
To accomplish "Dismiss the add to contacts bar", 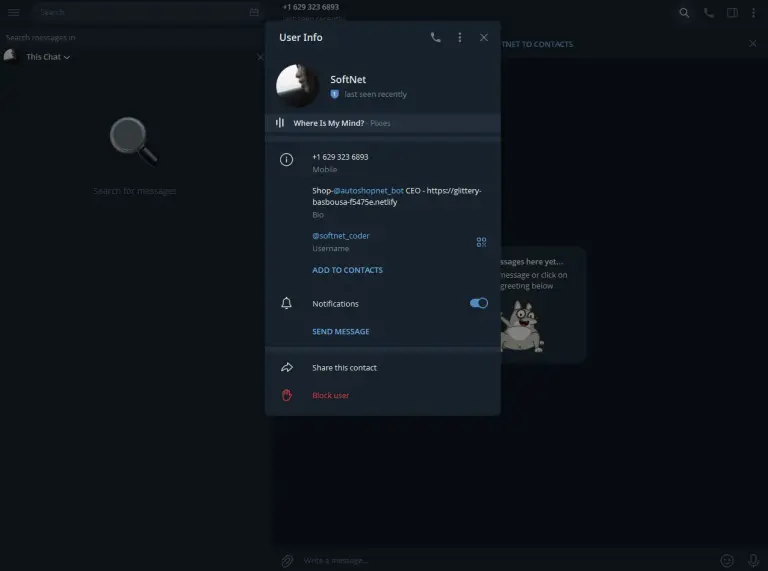I will [x=753, y=44].
